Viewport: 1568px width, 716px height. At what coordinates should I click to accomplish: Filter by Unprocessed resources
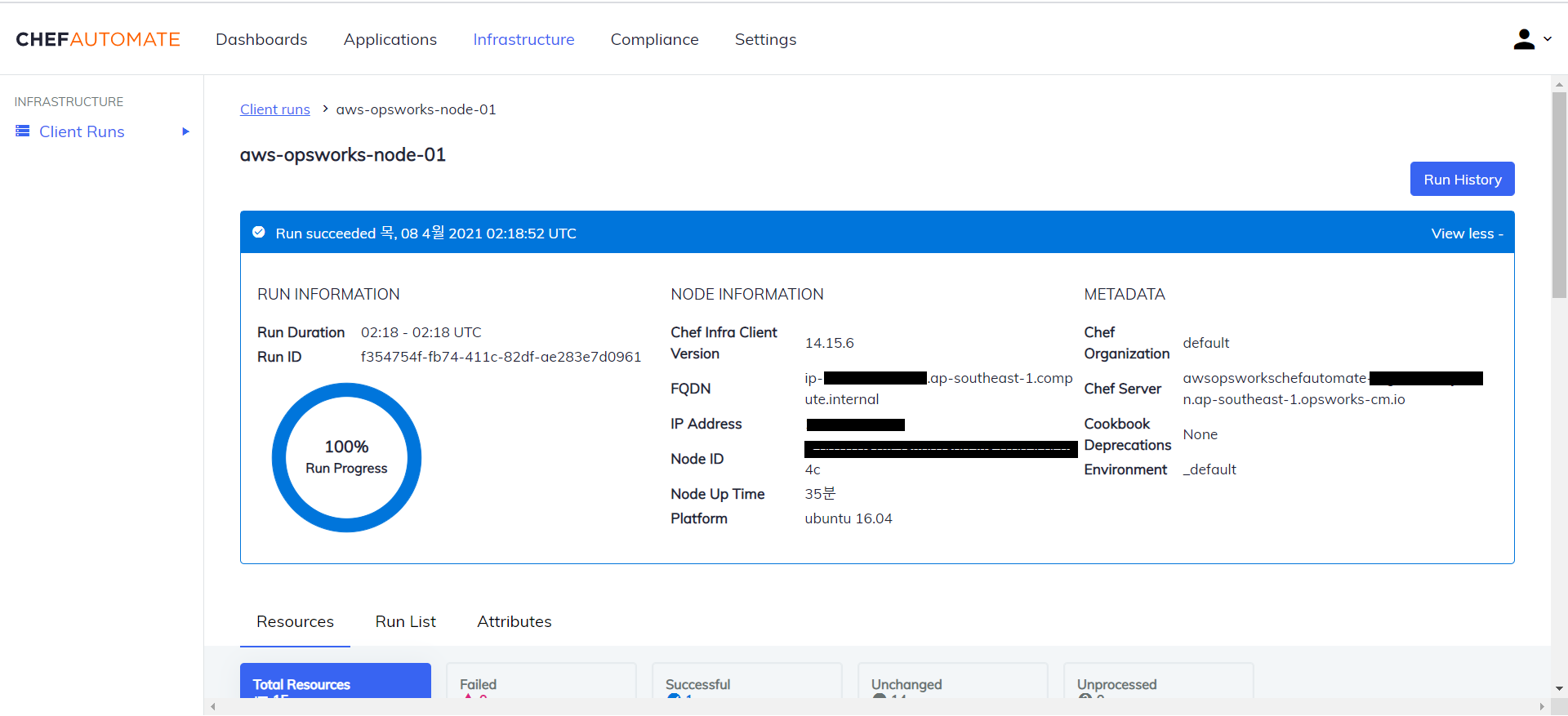coord(1159,681)
